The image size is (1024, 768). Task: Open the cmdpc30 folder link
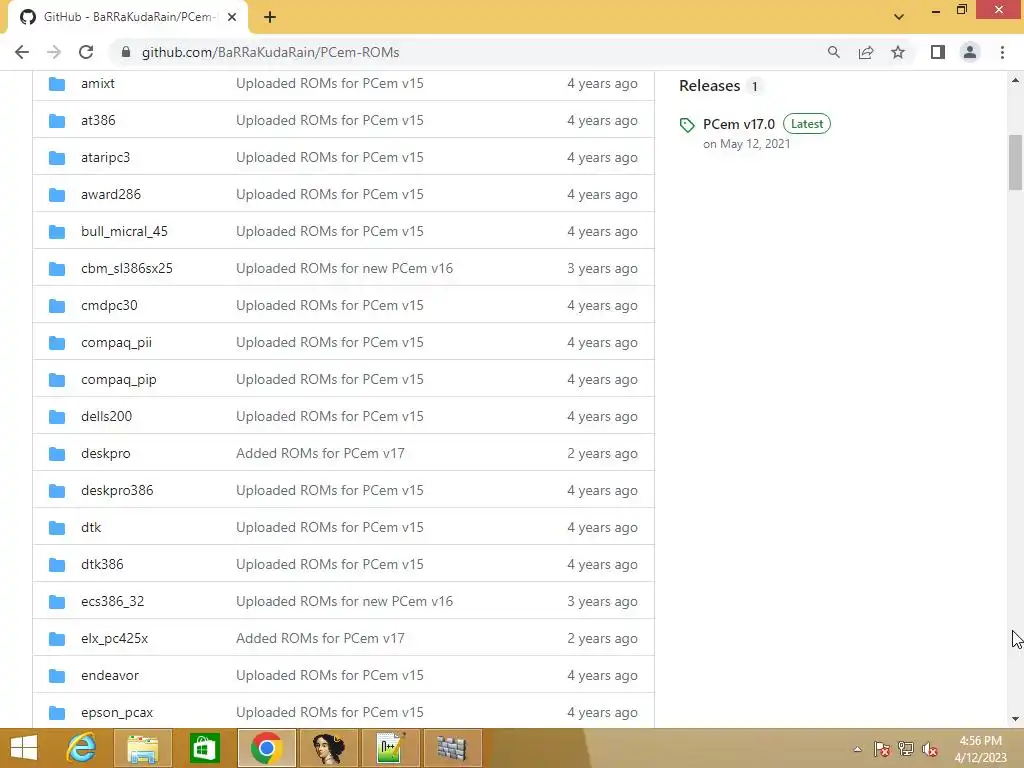[x=109, y=306]
